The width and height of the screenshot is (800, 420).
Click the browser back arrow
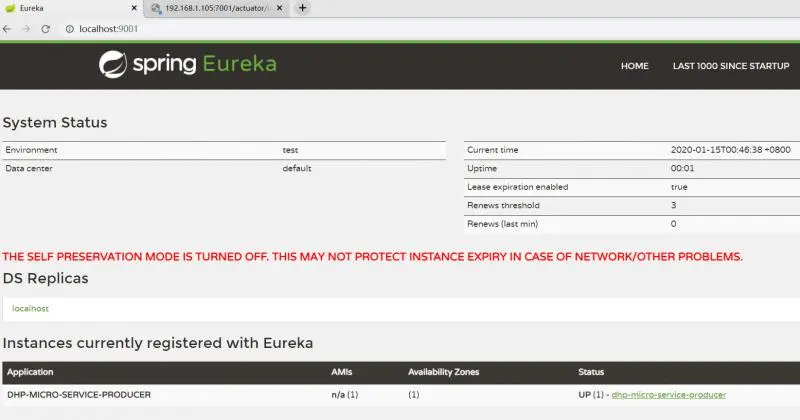[7, 29]
